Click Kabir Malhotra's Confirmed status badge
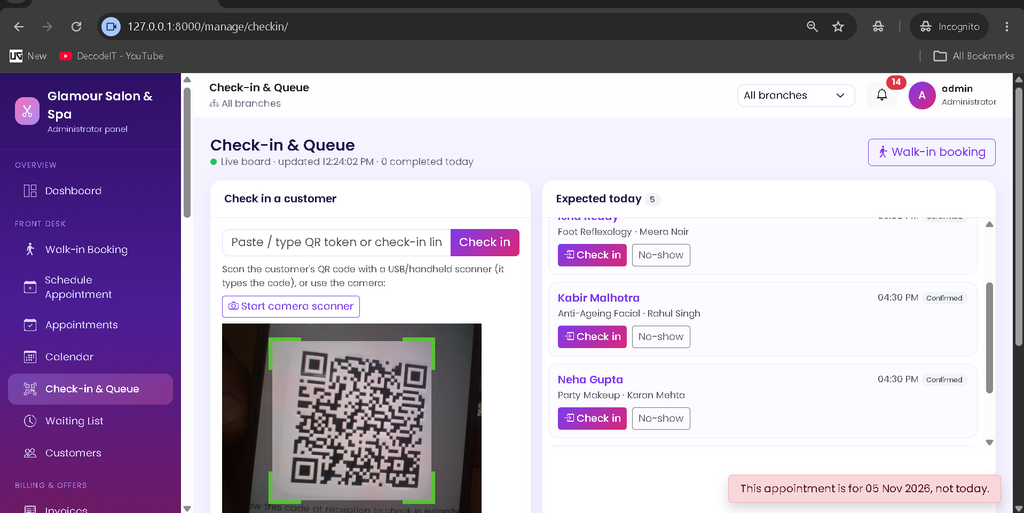The height and width of the screenshot is (513, 1024). (x=944, y=298)
